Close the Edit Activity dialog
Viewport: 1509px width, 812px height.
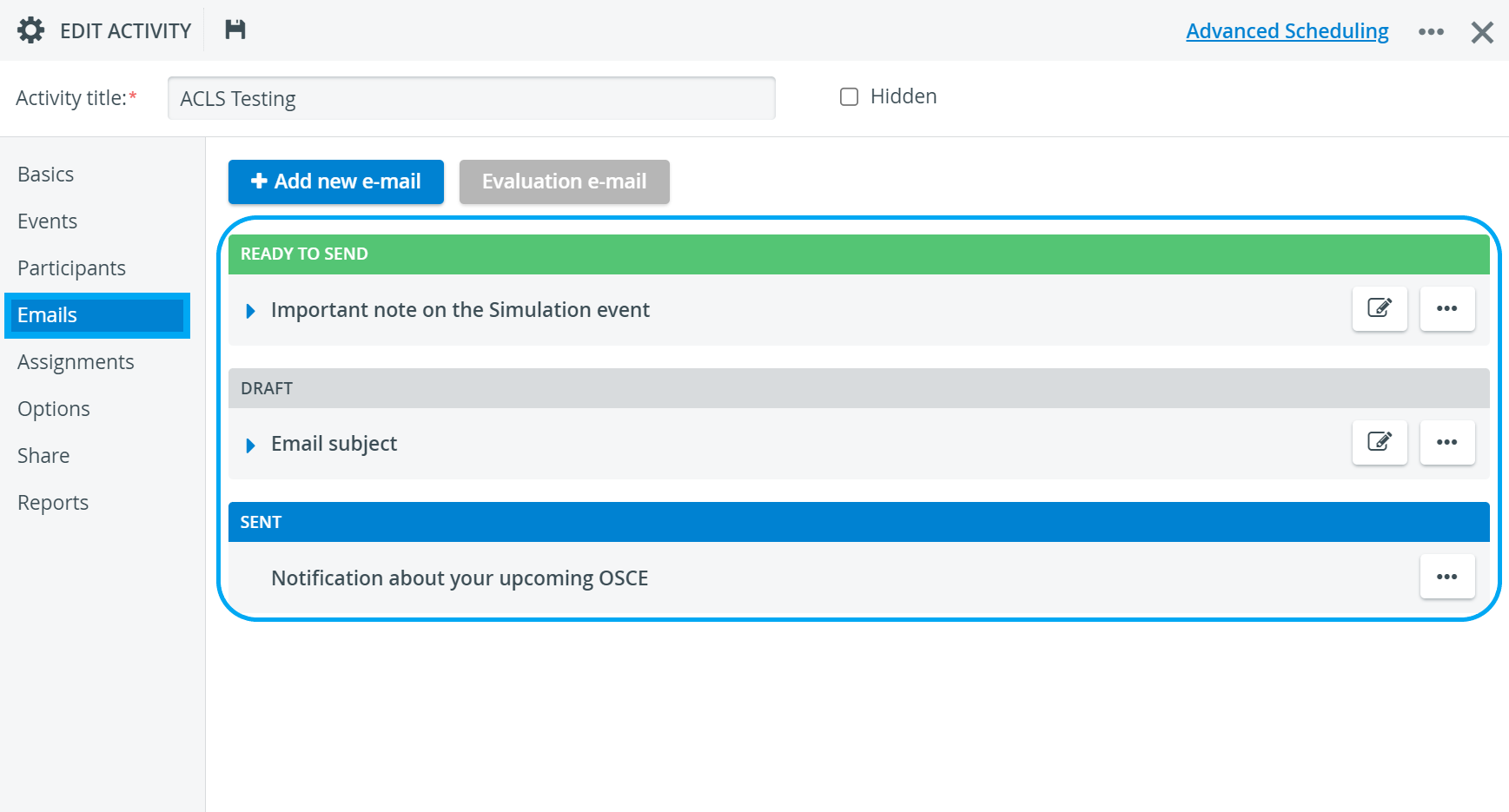coord(1482,32)
